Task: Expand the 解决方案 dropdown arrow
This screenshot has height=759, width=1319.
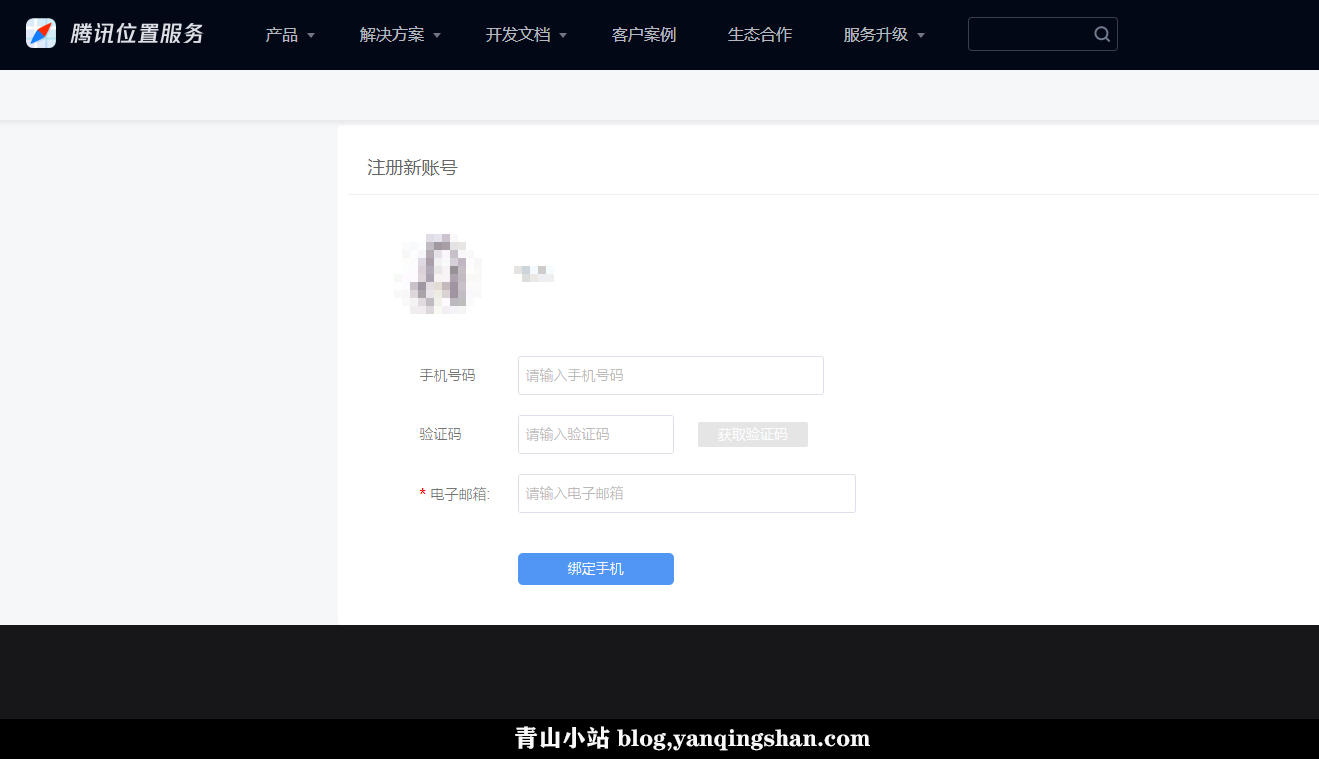Action: pyautogui.click(x=437, y=35)
